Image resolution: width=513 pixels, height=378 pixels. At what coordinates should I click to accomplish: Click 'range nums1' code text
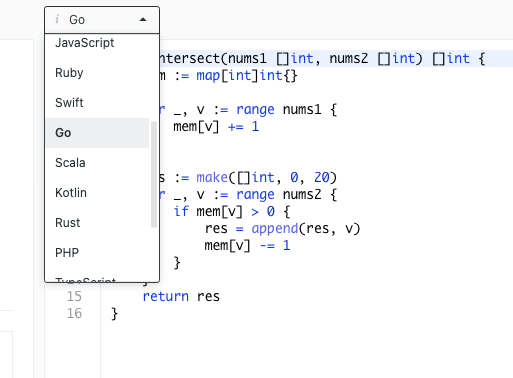(x=279, y=109)
